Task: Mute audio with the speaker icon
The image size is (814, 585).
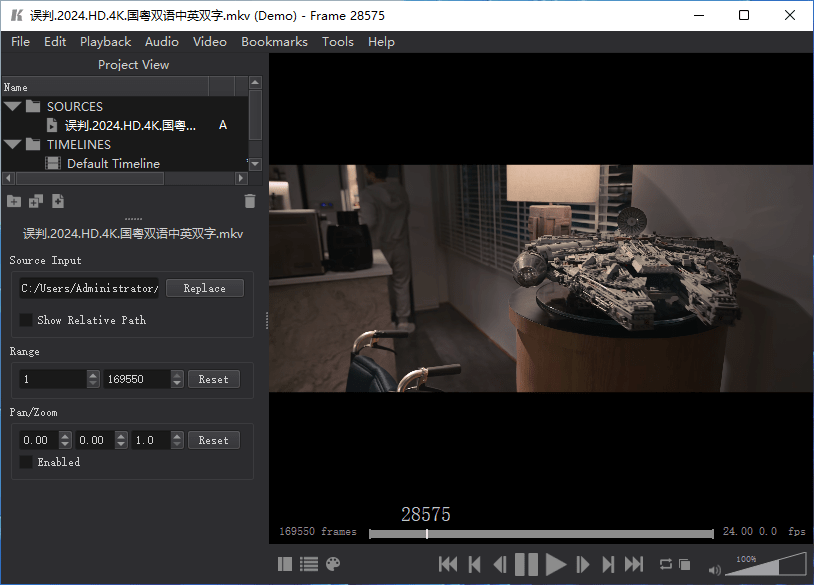Action: tap(714, 569)
